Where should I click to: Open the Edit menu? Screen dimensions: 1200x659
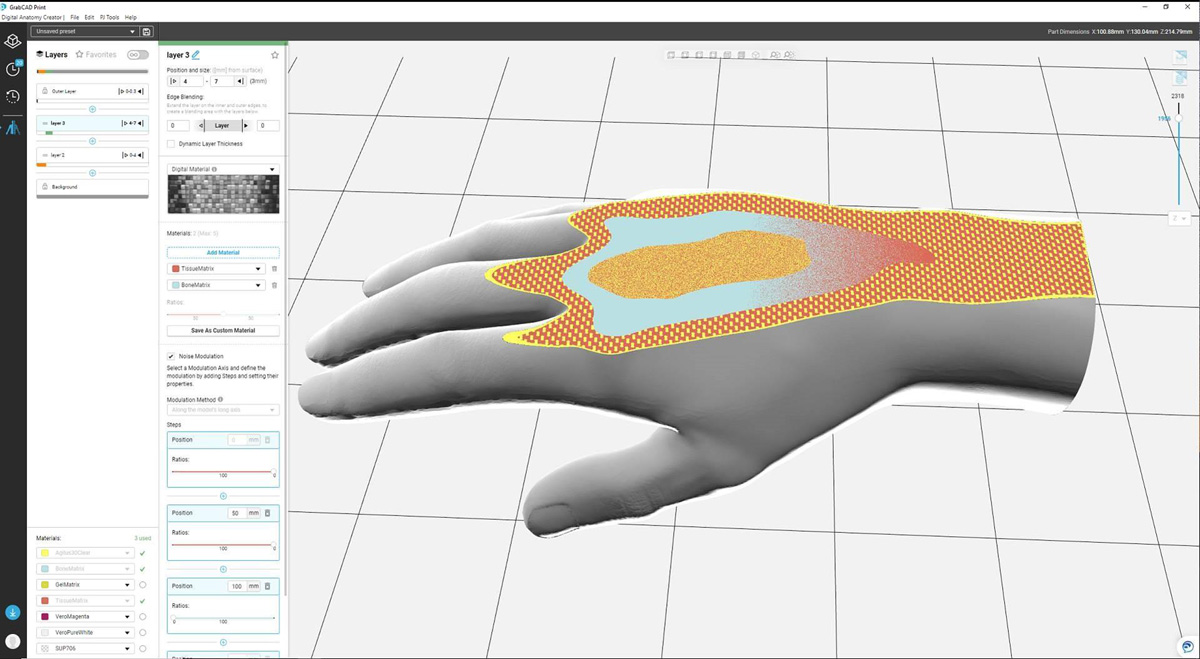click(90, 17)
